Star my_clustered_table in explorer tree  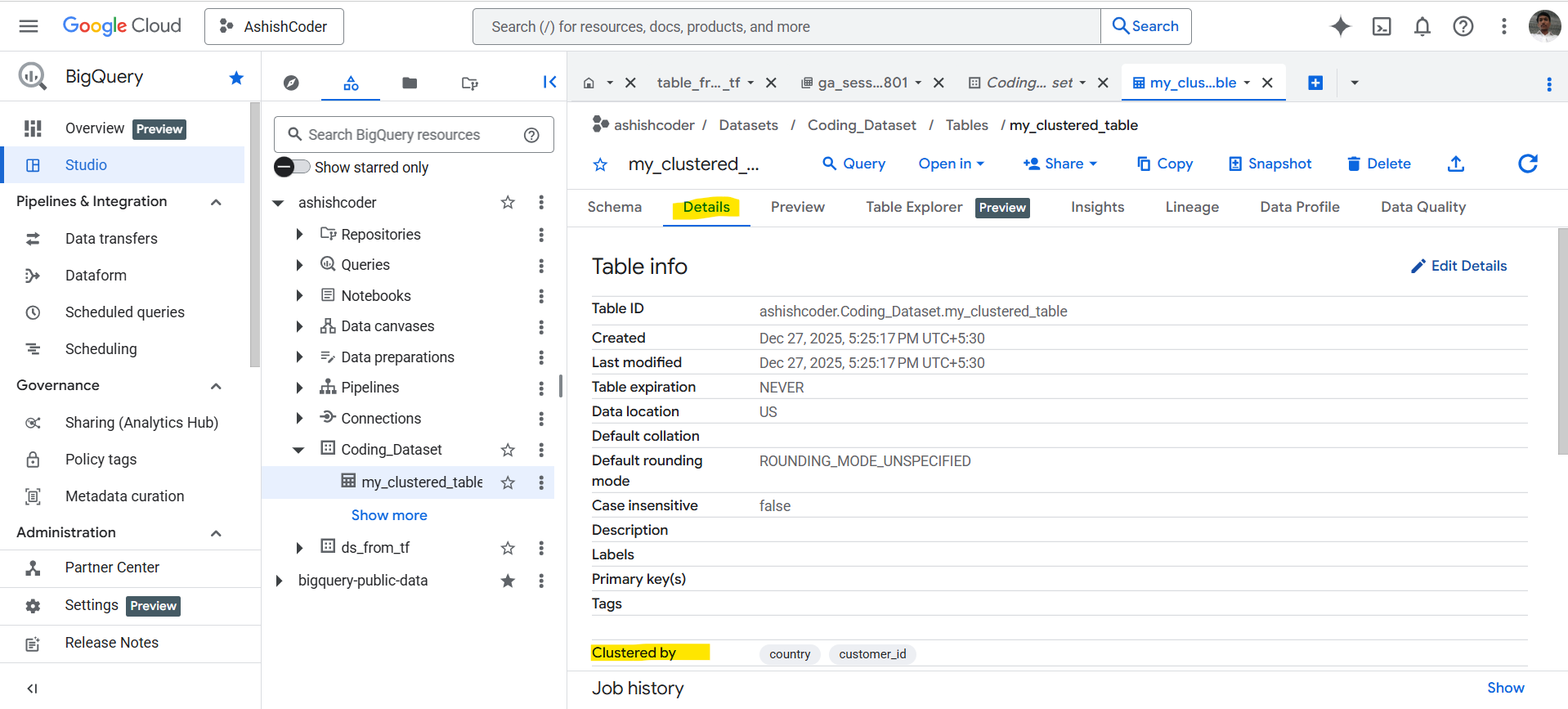tap(508, 482)
